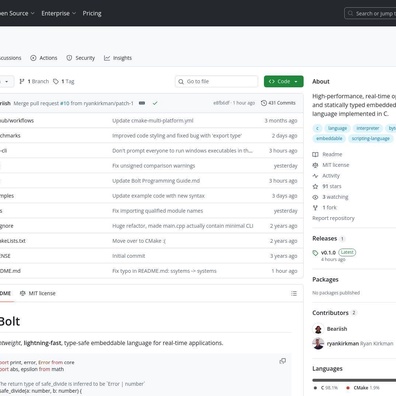Click the fork icon beside 1 fork
396x396 pixels.
(x=315, y=208)
